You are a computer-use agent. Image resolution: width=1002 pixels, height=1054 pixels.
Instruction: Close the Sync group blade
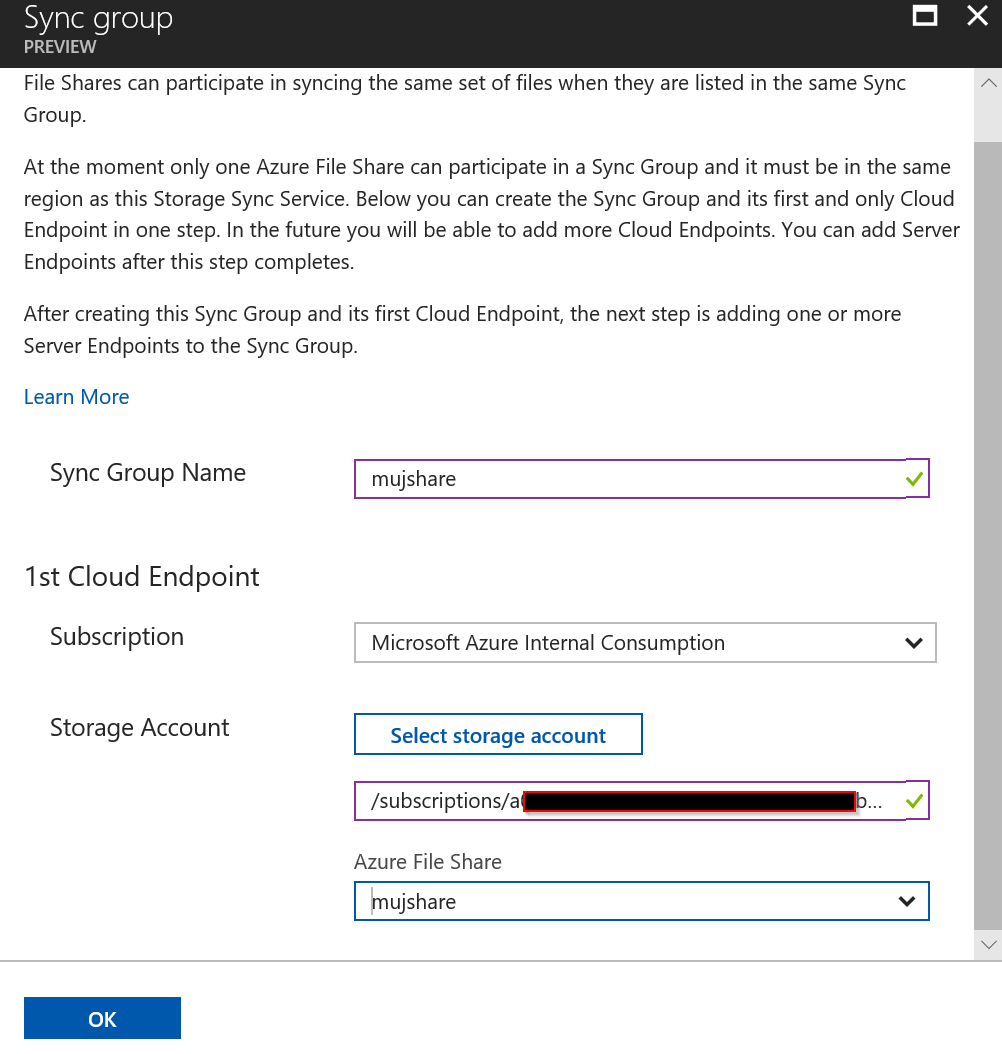pos(977,15)
